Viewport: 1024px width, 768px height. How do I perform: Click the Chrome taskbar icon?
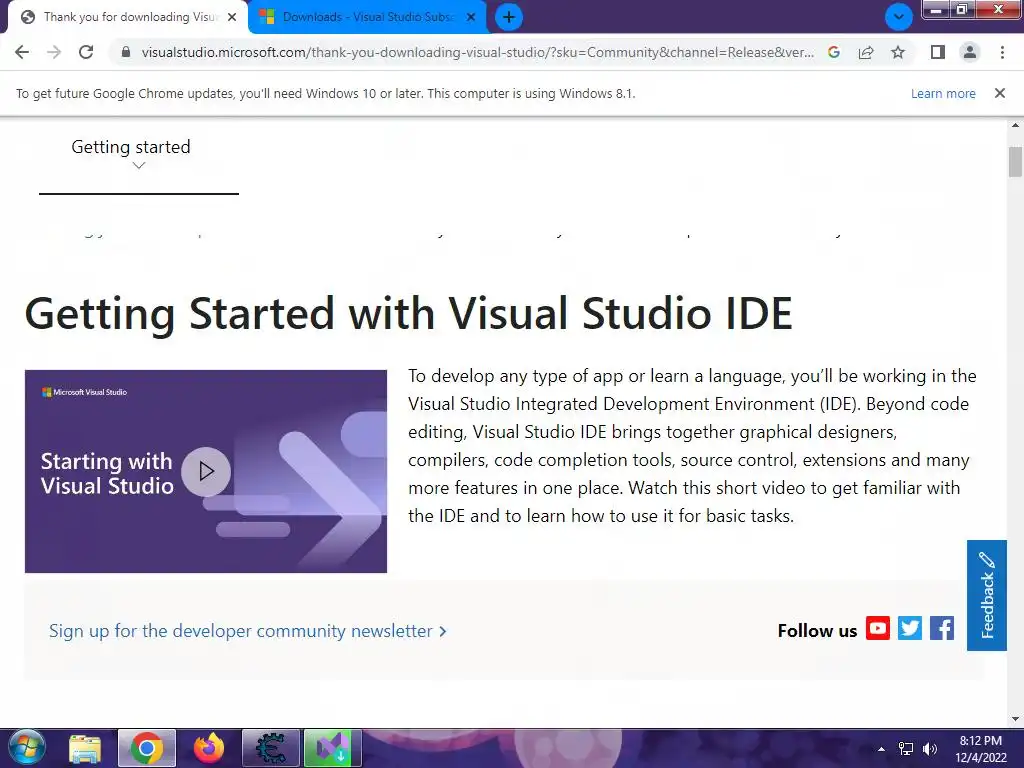(147, 748)
